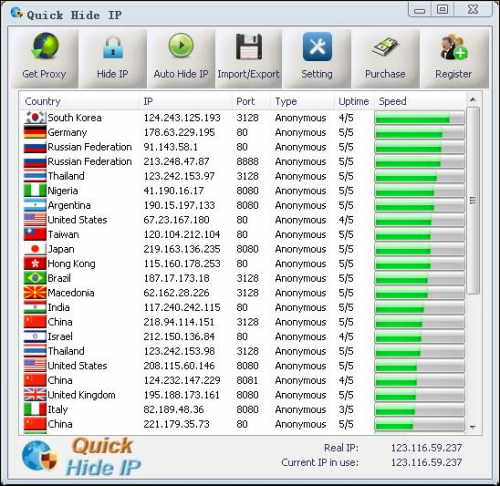500x486 pixels.
Task: Select IP 41.190.16.17
Action: pyautogui.click(x=174, y=191)
